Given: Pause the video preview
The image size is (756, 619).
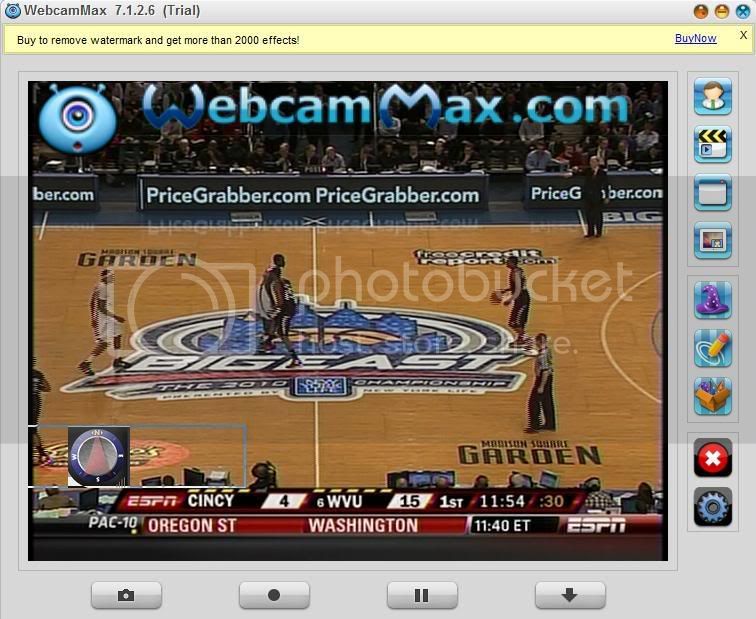Looking at the screenshot, I should pos(422,595).
